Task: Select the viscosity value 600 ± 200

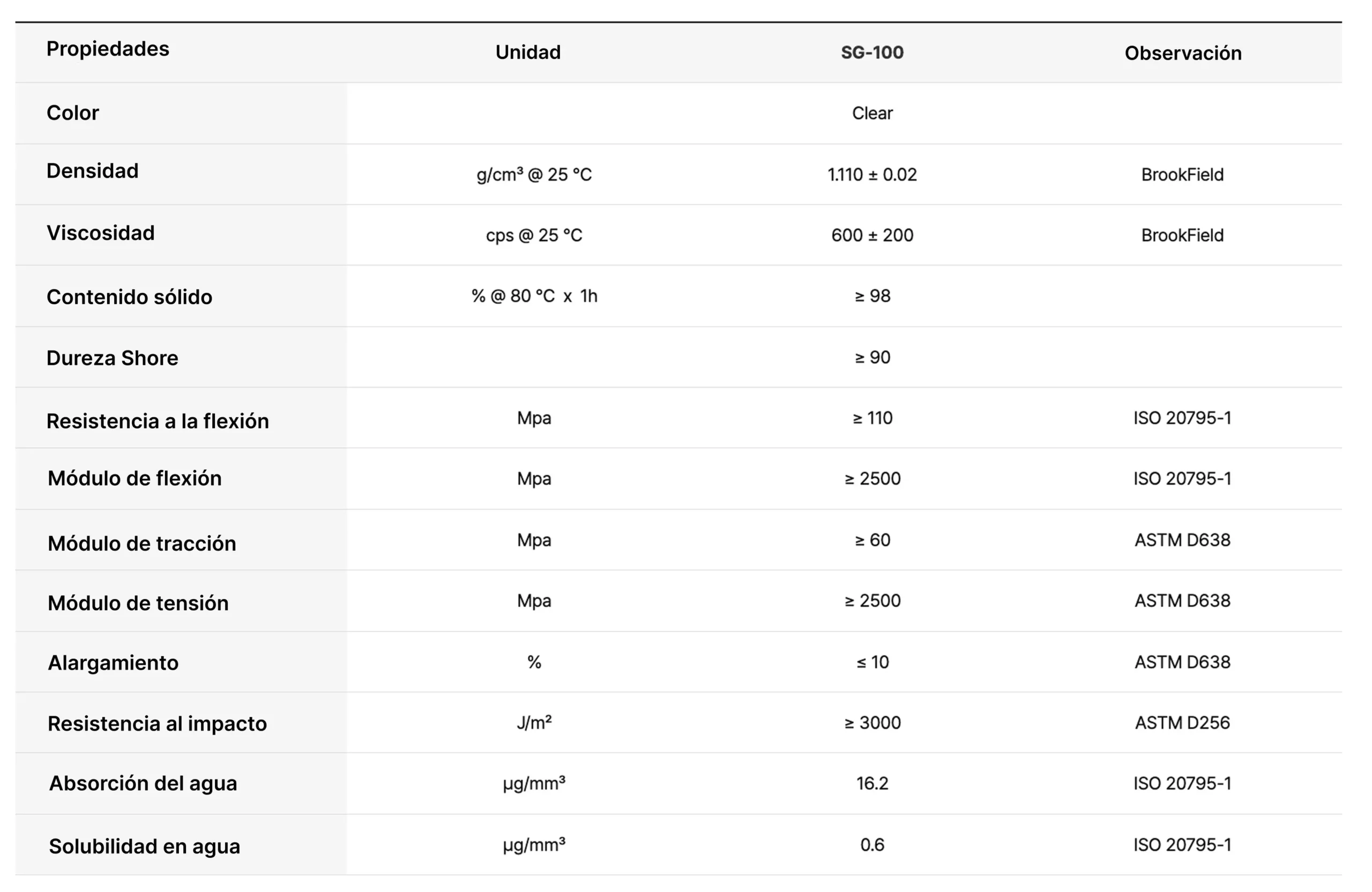Action: click(x=871, y=235)
